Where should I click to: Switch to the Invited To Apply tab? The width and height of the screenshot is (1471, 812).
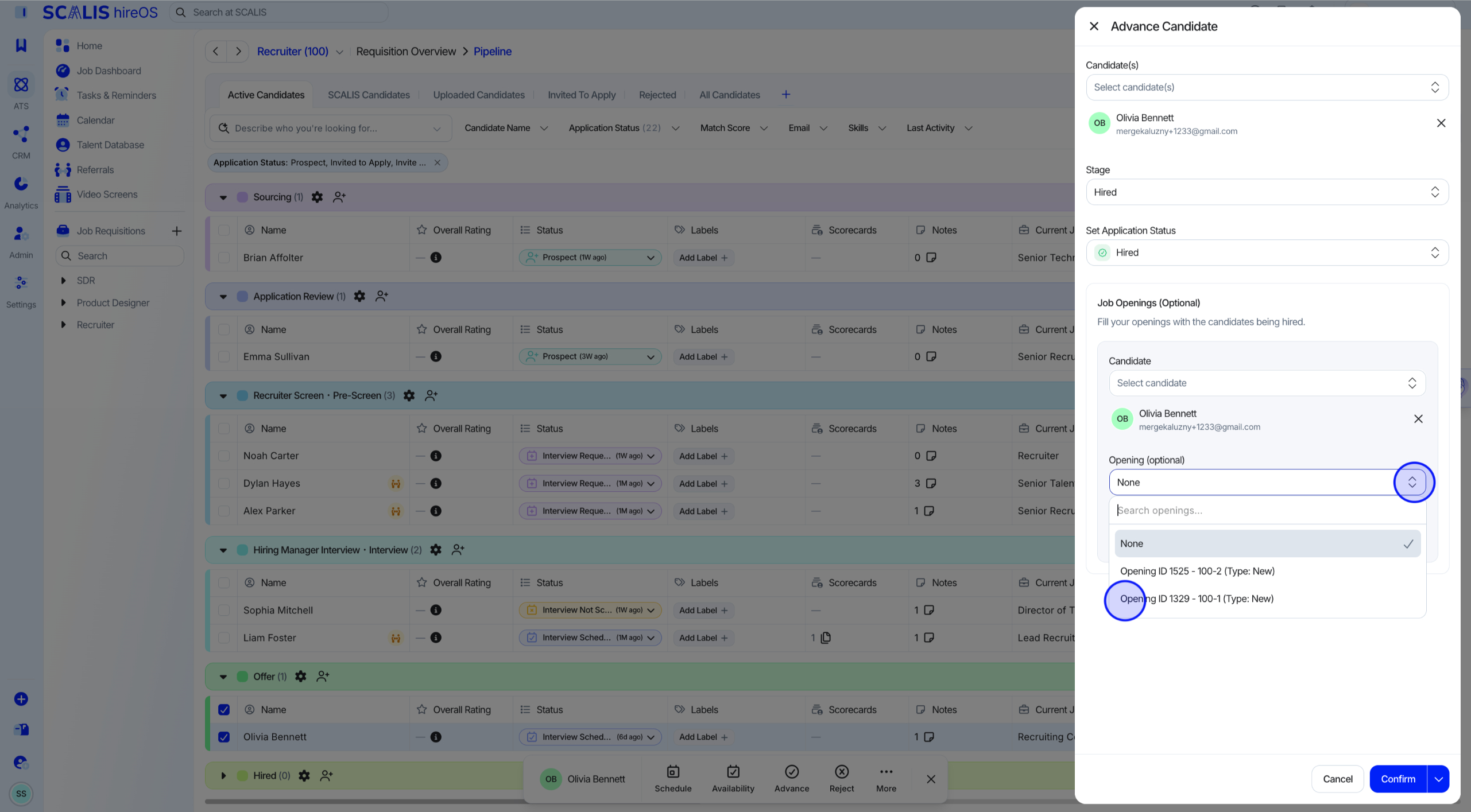point(581,95)
